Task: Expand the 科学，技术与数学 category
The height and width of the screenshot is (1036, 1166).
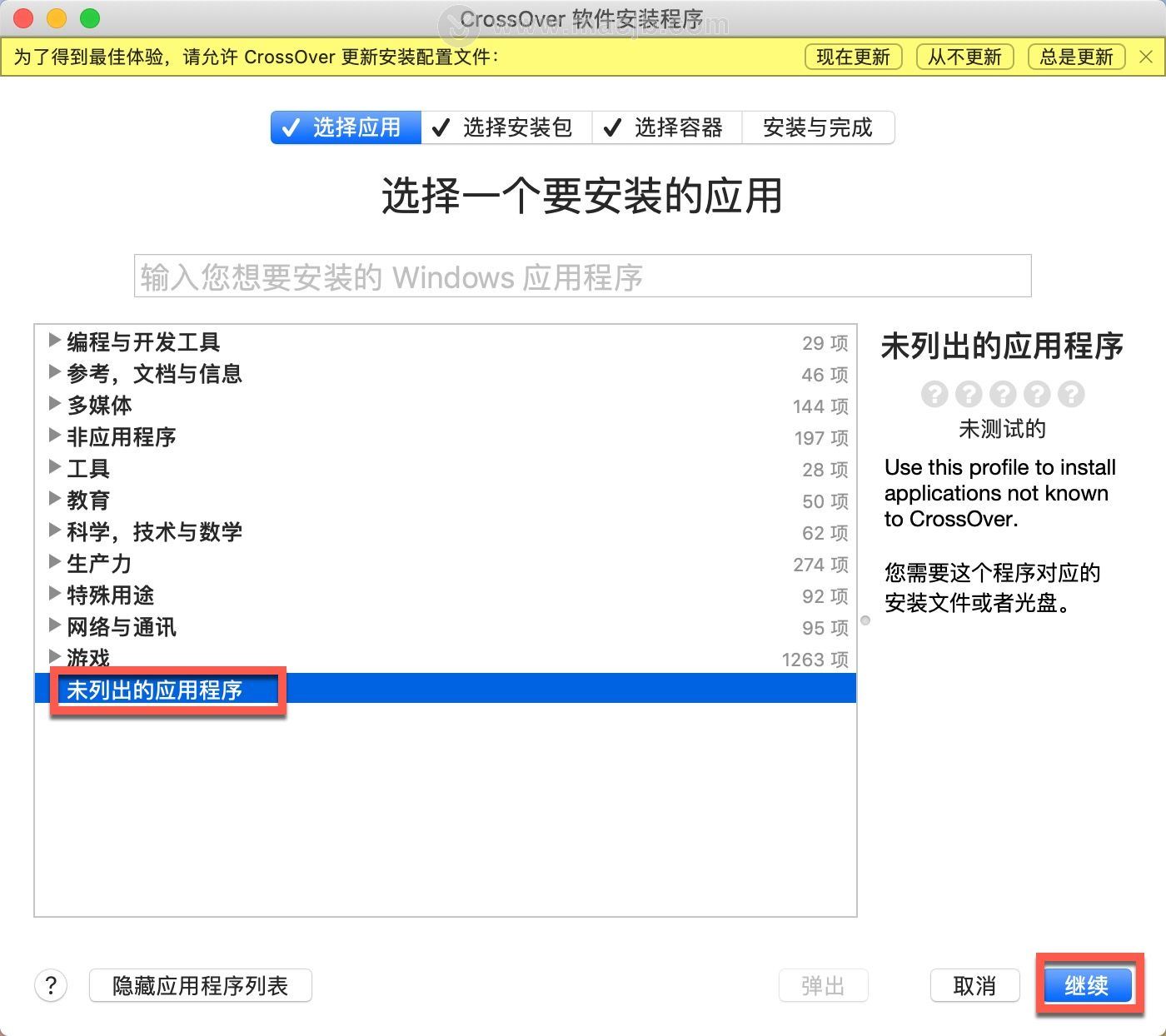Action: coord(54,530)
